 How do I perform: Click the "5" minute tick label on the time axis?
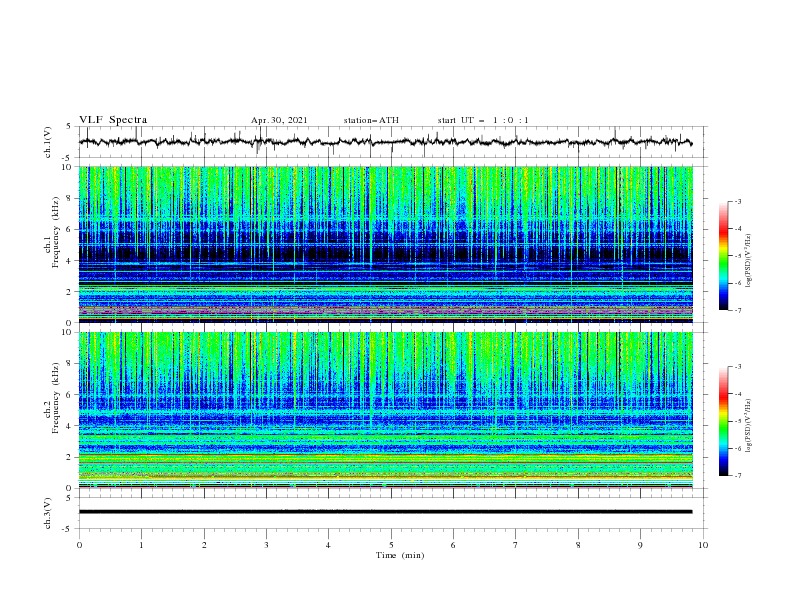click(391, 545)
